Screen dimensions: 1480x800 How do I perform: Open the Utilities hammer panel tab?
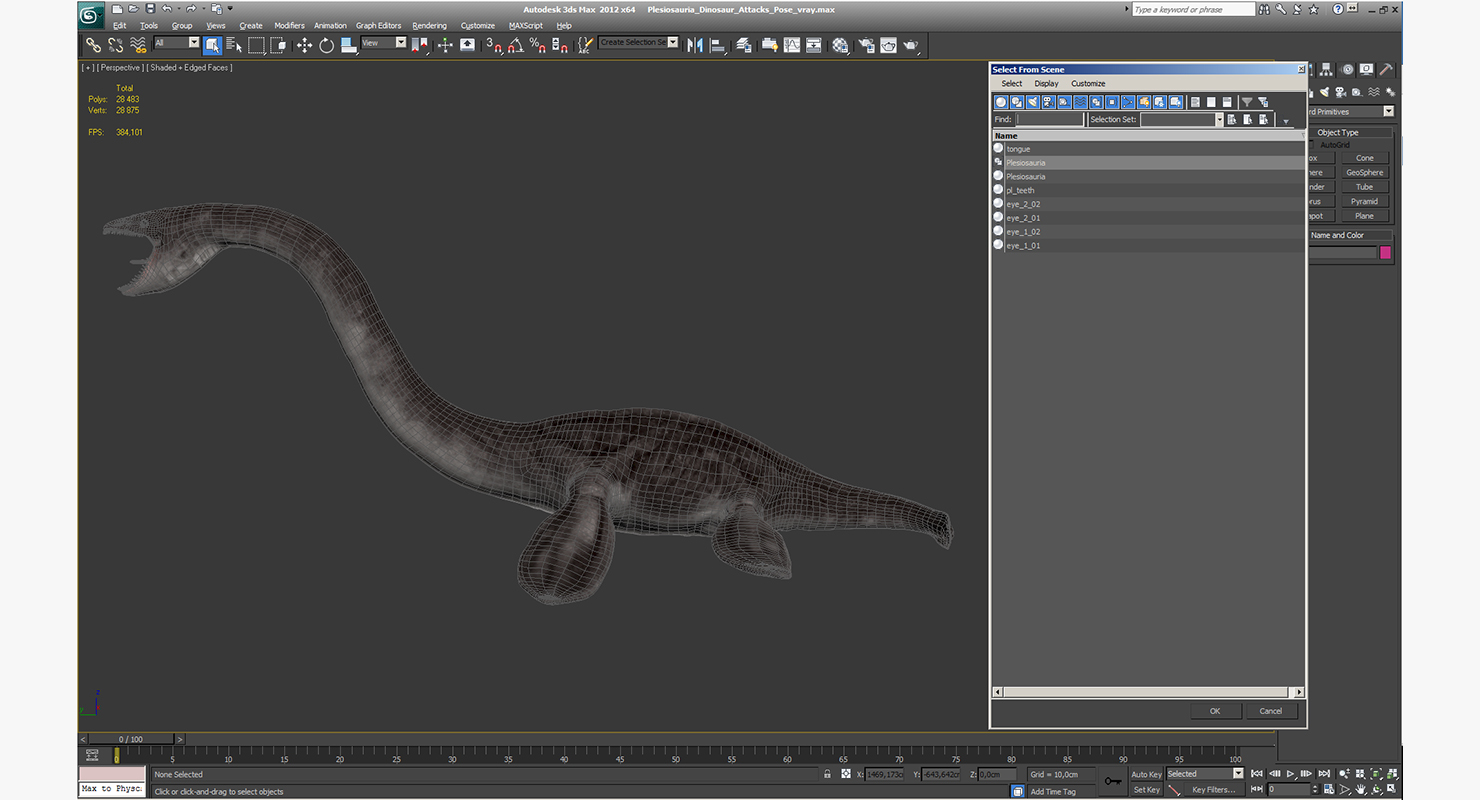point(1386,69)
